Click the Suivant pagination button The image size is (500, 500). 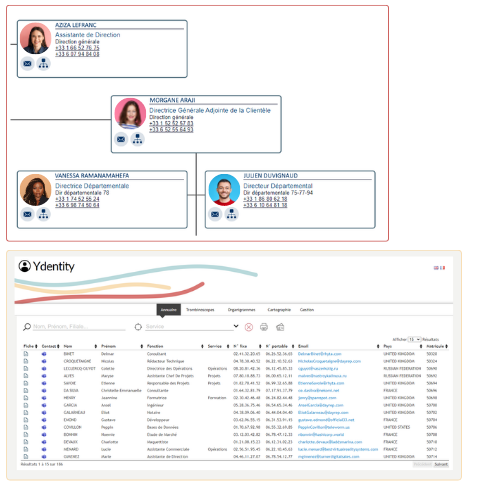point(441,464)
